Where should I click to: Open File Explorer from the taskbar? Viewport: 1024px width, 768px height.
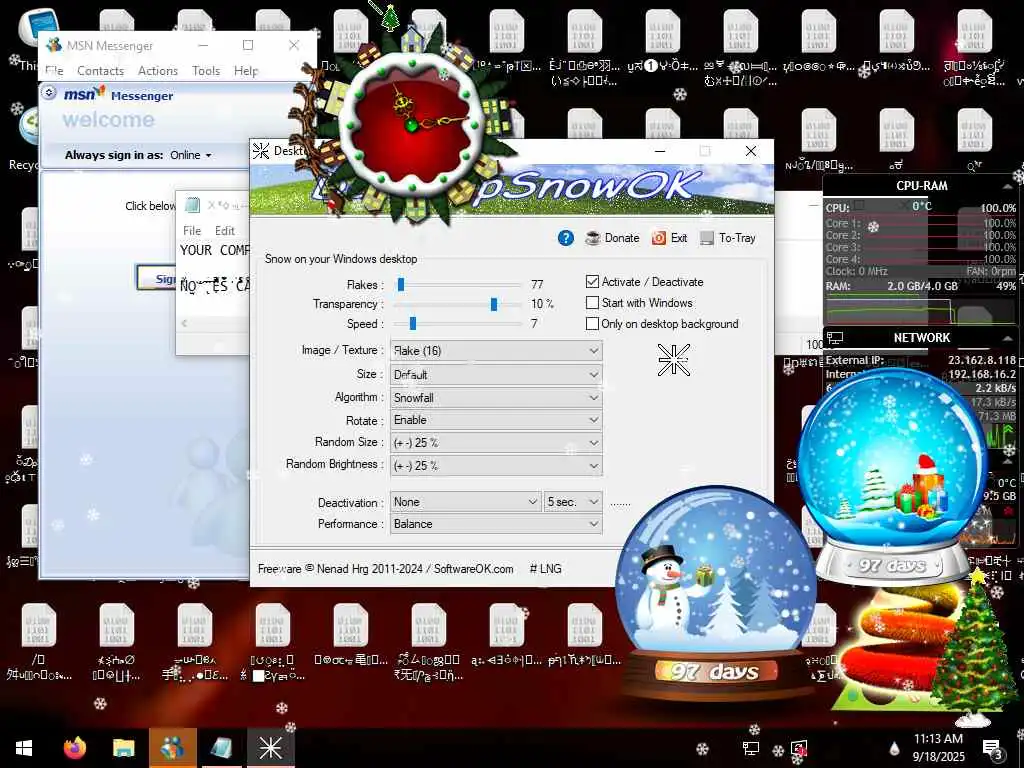click(x=123, y=748)
